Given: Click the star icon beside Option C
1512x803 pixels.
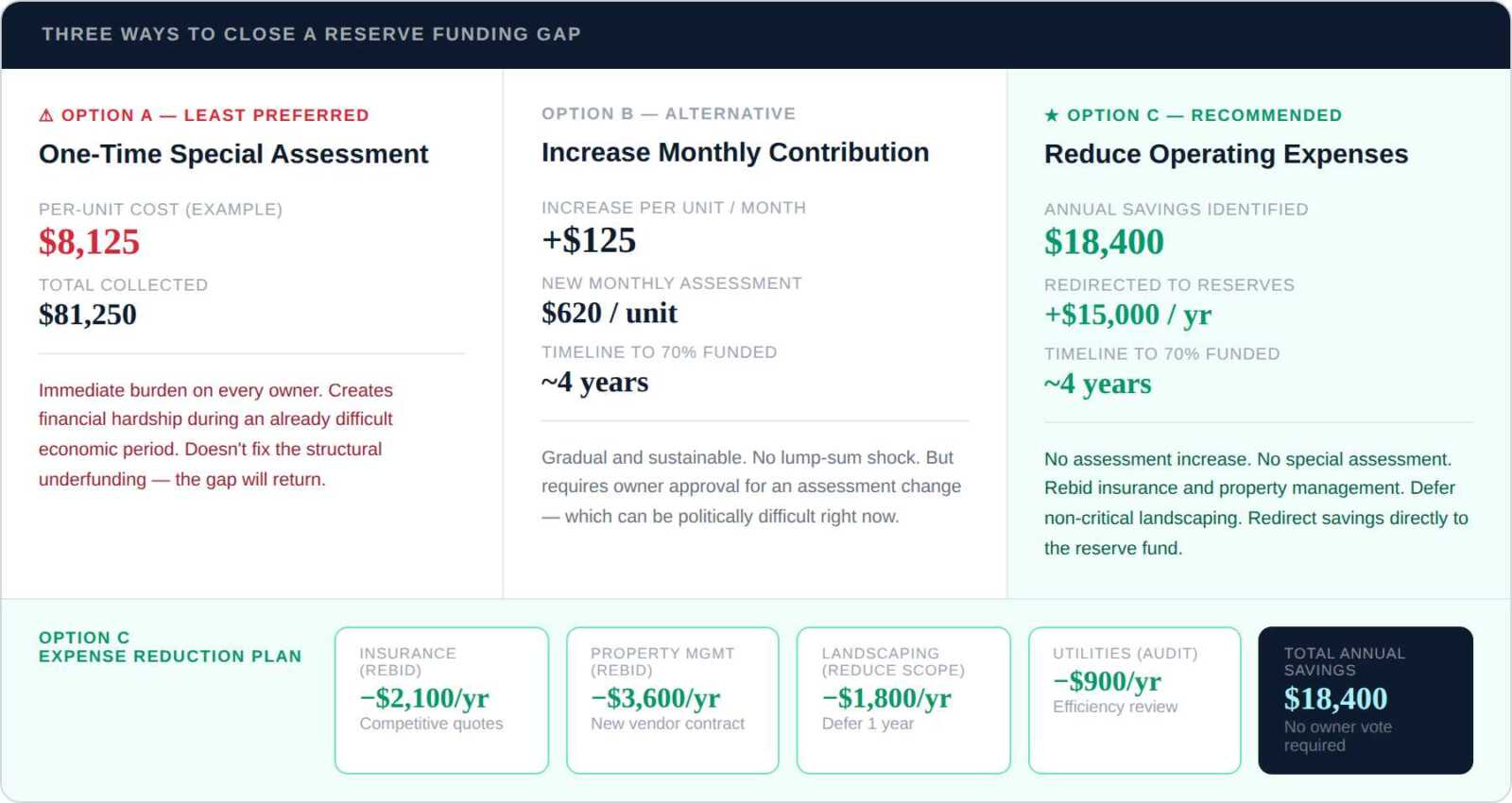Looking at the screenshot, I should tap(1051, 115).
